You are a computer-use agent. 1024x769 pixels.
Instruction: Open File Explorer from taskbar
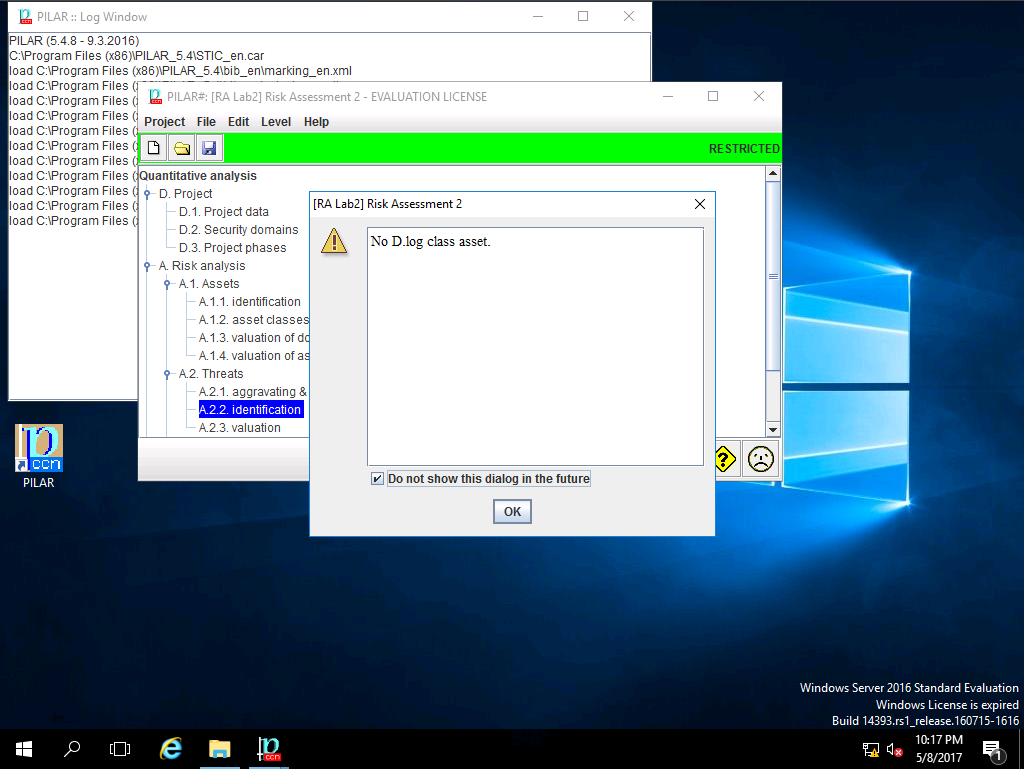(x=219, y=749)
